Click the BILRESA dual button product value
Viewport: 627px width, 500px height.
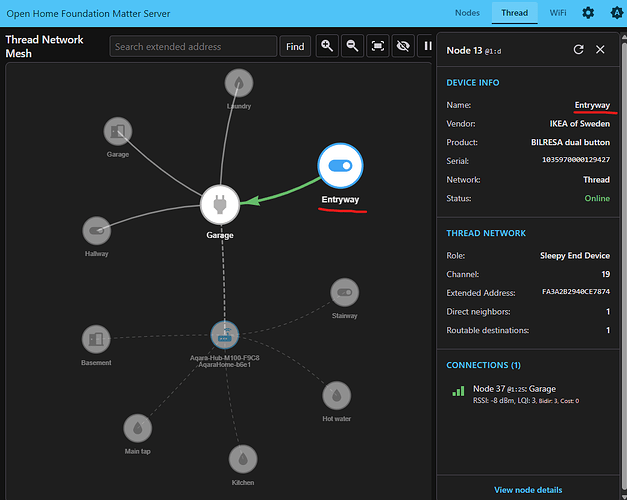570,142
